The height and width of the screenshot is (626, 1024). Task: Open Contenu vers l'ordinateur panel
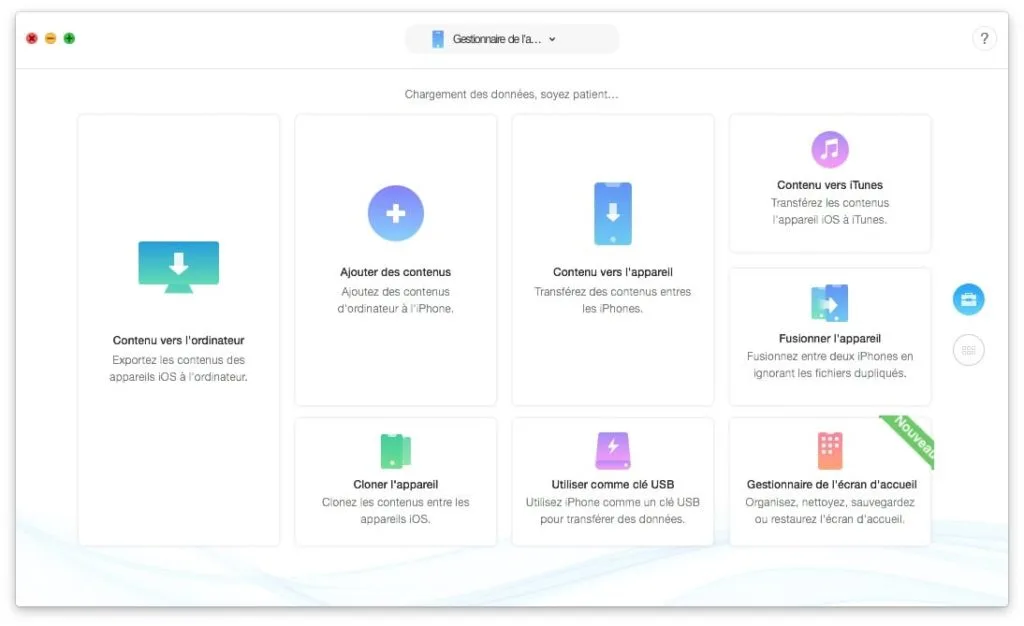point(178,330)
